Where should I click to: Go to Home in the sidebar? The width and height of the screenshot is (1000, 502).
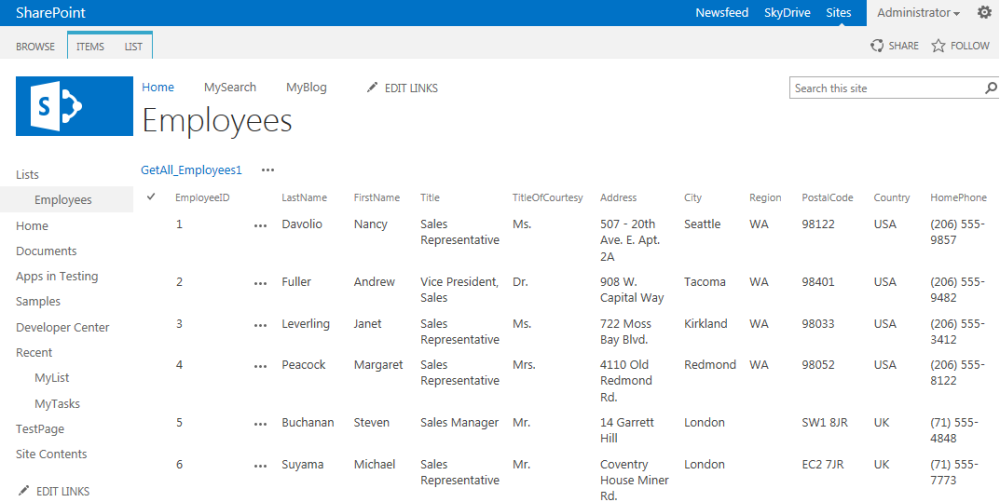(32, 226)
